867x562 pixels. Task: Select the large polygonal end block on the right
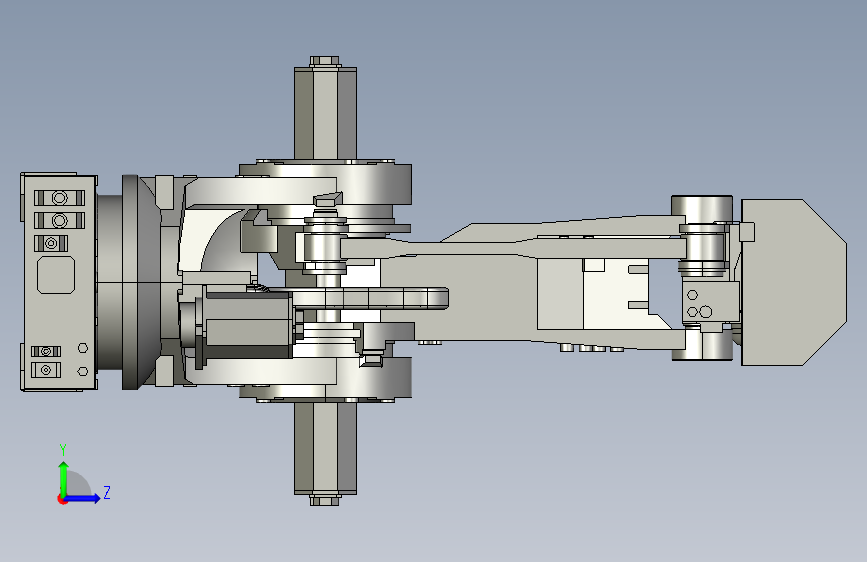click(793, 282)
